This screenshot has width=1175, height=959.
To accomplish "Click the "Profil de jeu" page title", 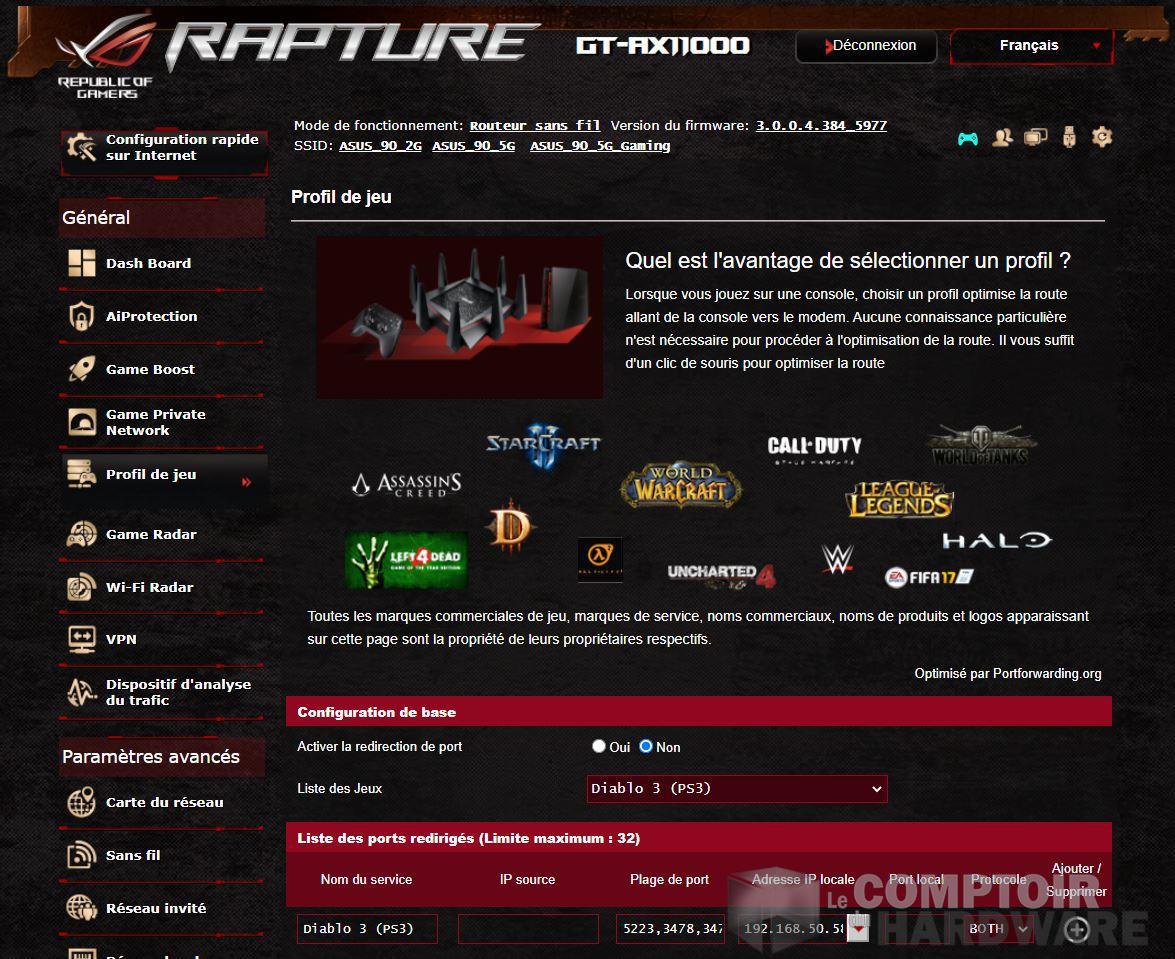I will coord(341,197).
